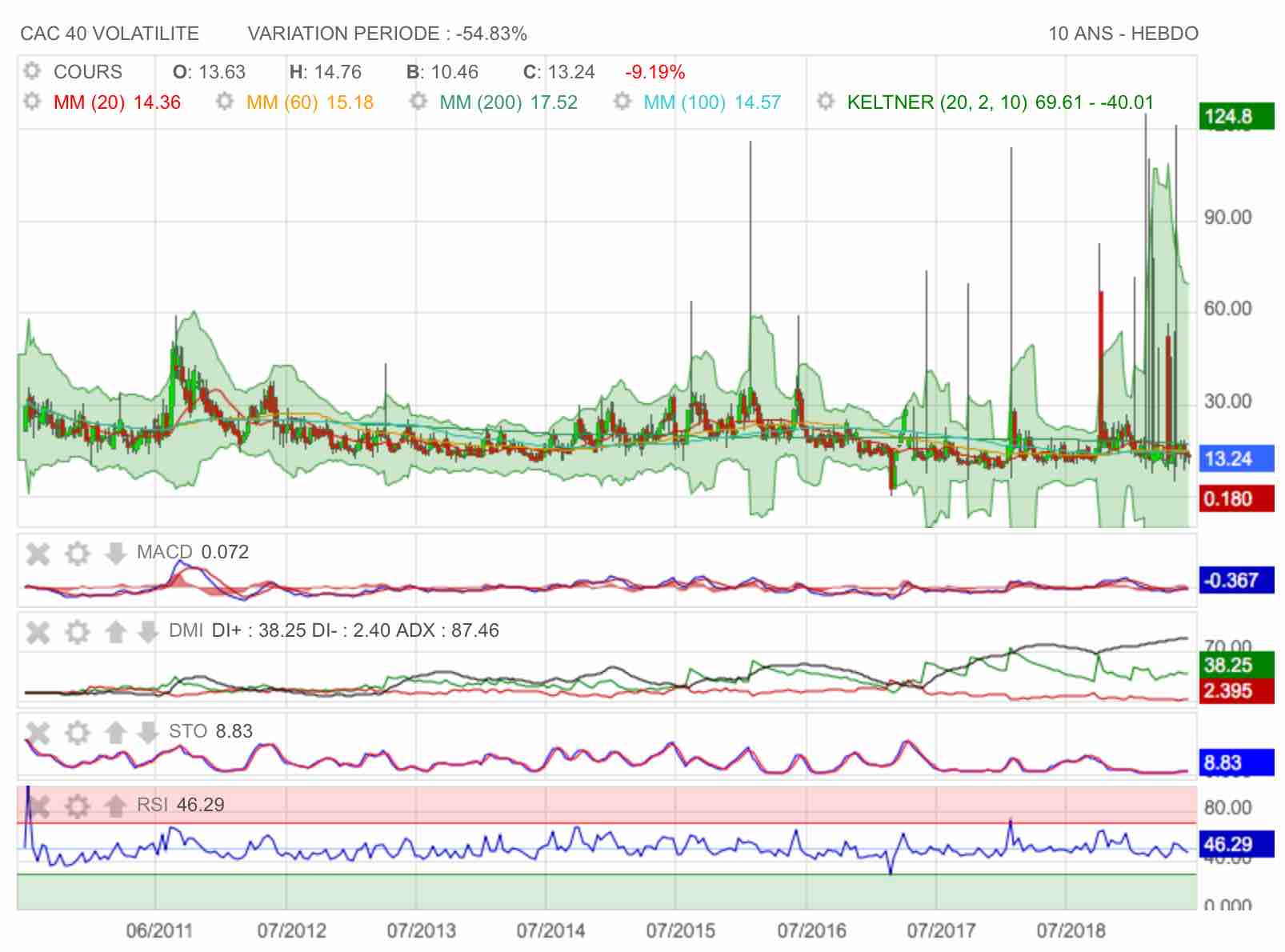Open settings gear next to COURS
1285x952 pixels.
click(x=32, y=71)
